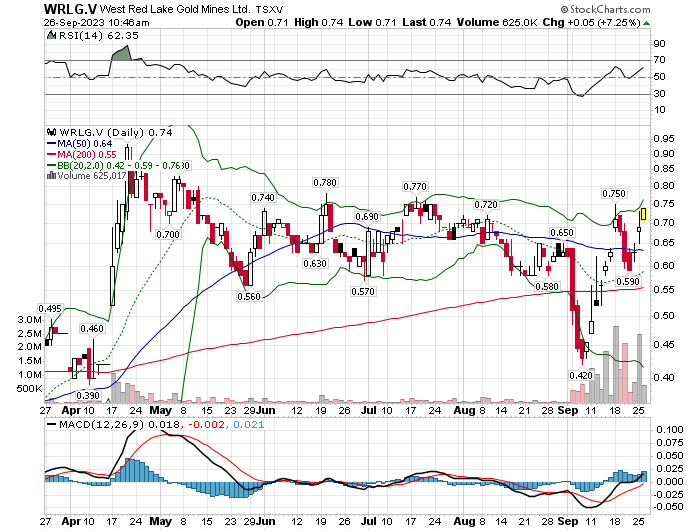The image size is (700, 530).
Task: Click the 26-Sep-2023 10:46am timestamp
Action: 96,22
